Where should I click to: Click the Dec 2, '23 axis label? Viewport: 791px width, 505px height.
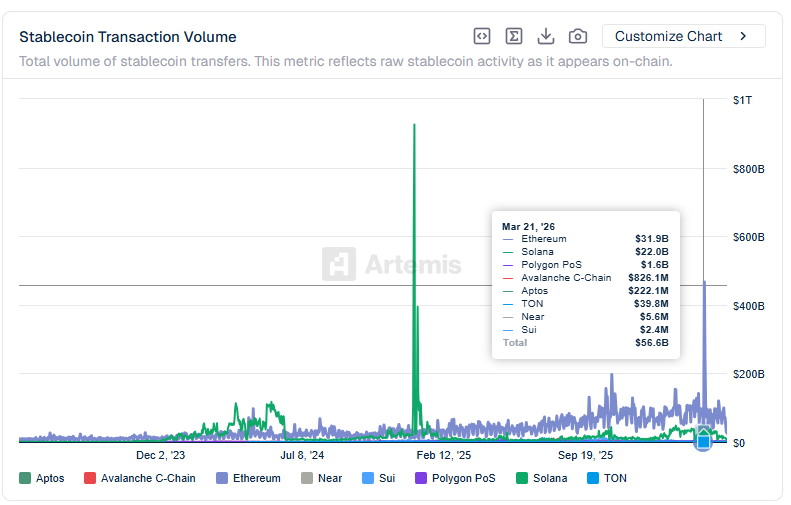[160, 455]
